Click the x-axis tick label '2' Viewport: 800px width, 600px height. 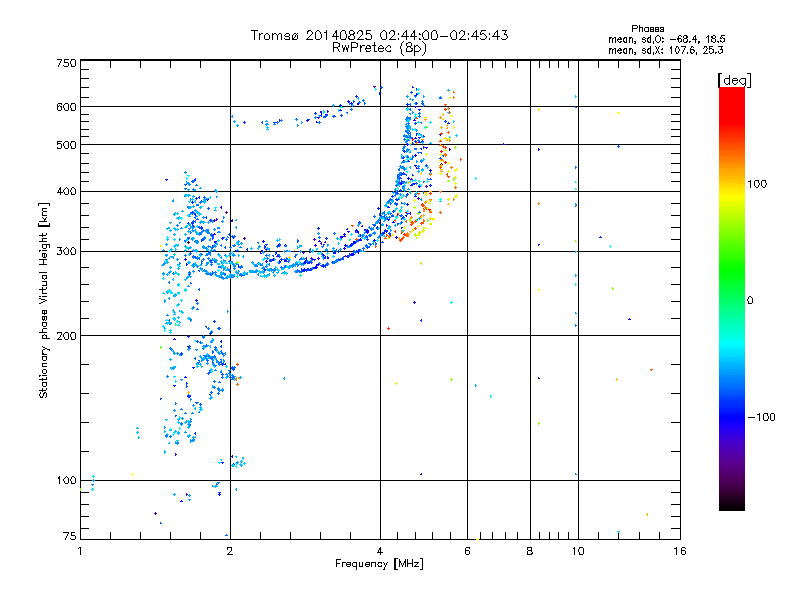(230, 551)
